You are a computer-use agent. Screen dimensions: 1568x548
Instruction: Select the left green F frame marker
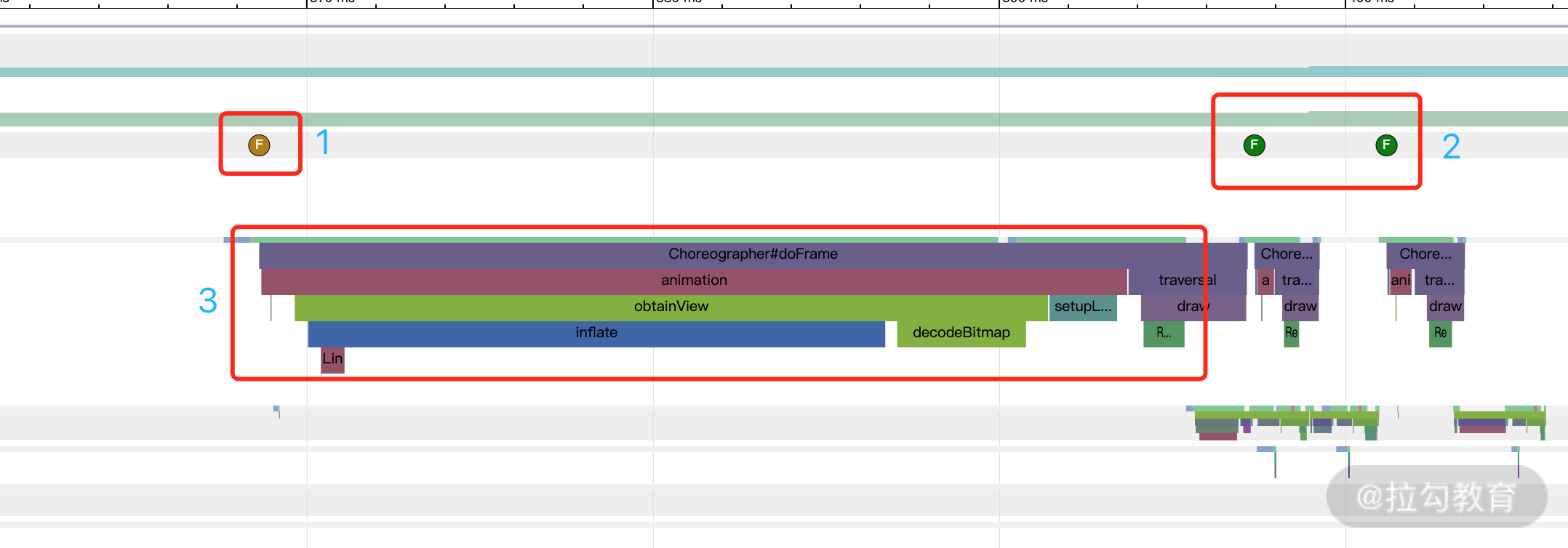1254,145
